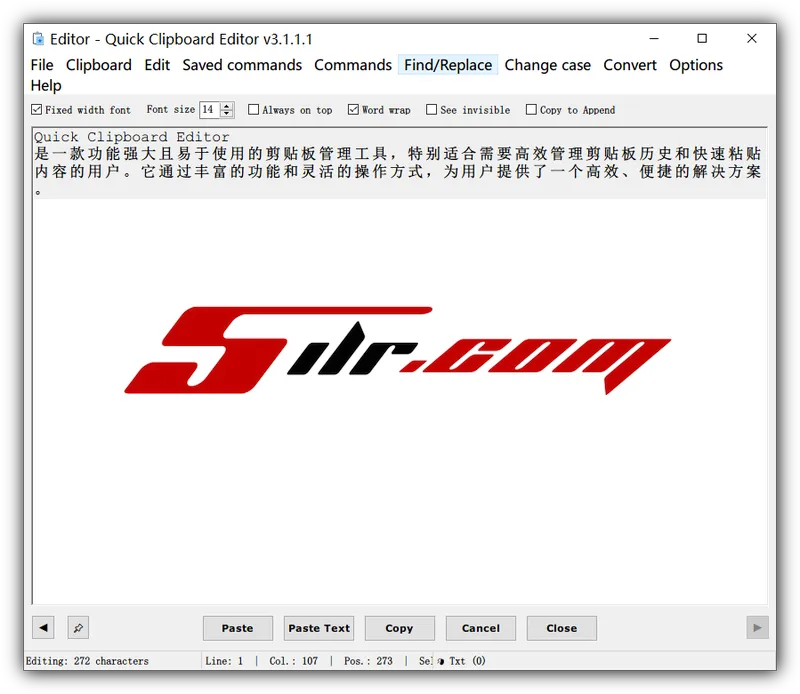Screen dimensions: 800x694
Task: Click the Paste Text button
Action: pos(319,628)
